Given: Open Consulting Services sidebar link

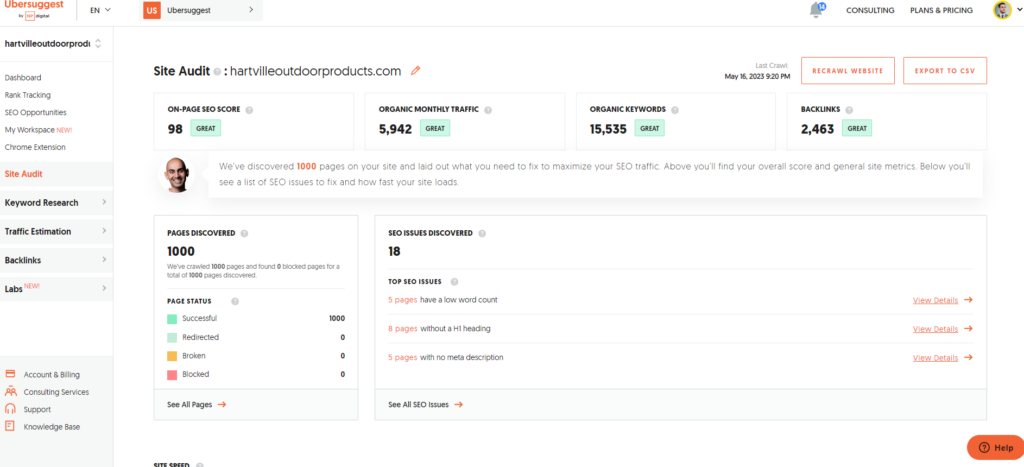Looking at the screenshot, I should (x=56, y=392).
